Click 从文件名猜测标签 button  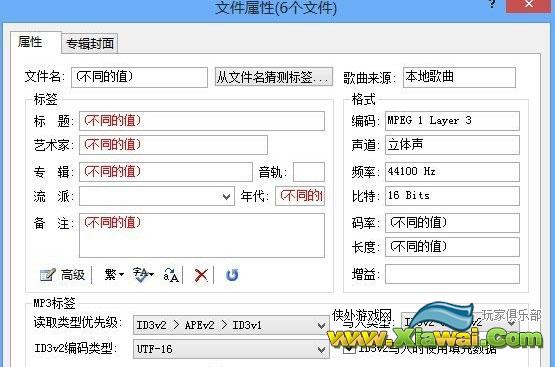(274, 77)
